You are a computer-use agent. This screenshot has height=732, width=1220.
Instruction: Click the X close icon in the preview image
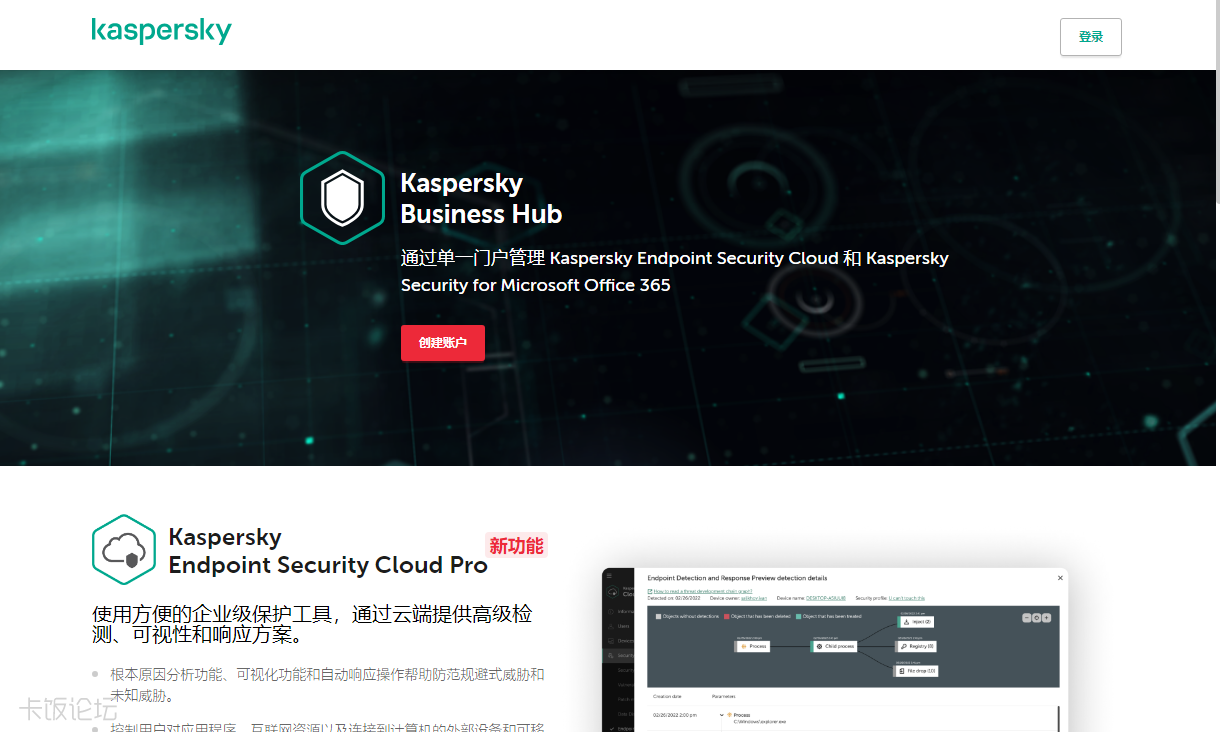click(1060, 578)
